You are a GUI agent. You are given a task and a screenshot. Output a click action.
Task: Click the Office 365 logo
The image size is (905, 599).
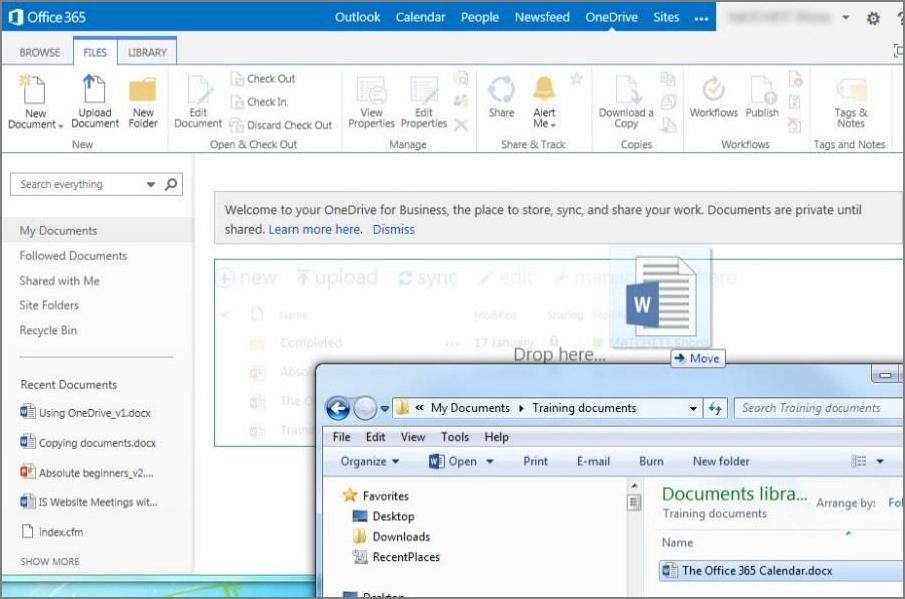coord(47,17)
